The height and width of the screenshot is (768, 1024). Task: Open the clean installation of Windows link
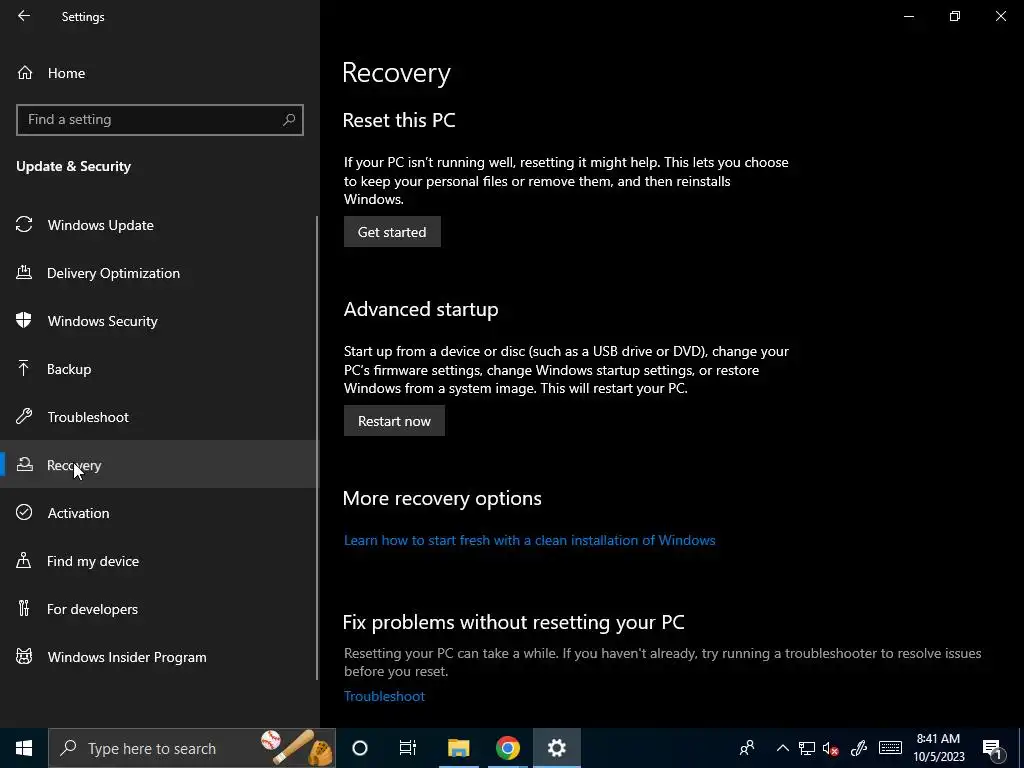coord(530,540)
